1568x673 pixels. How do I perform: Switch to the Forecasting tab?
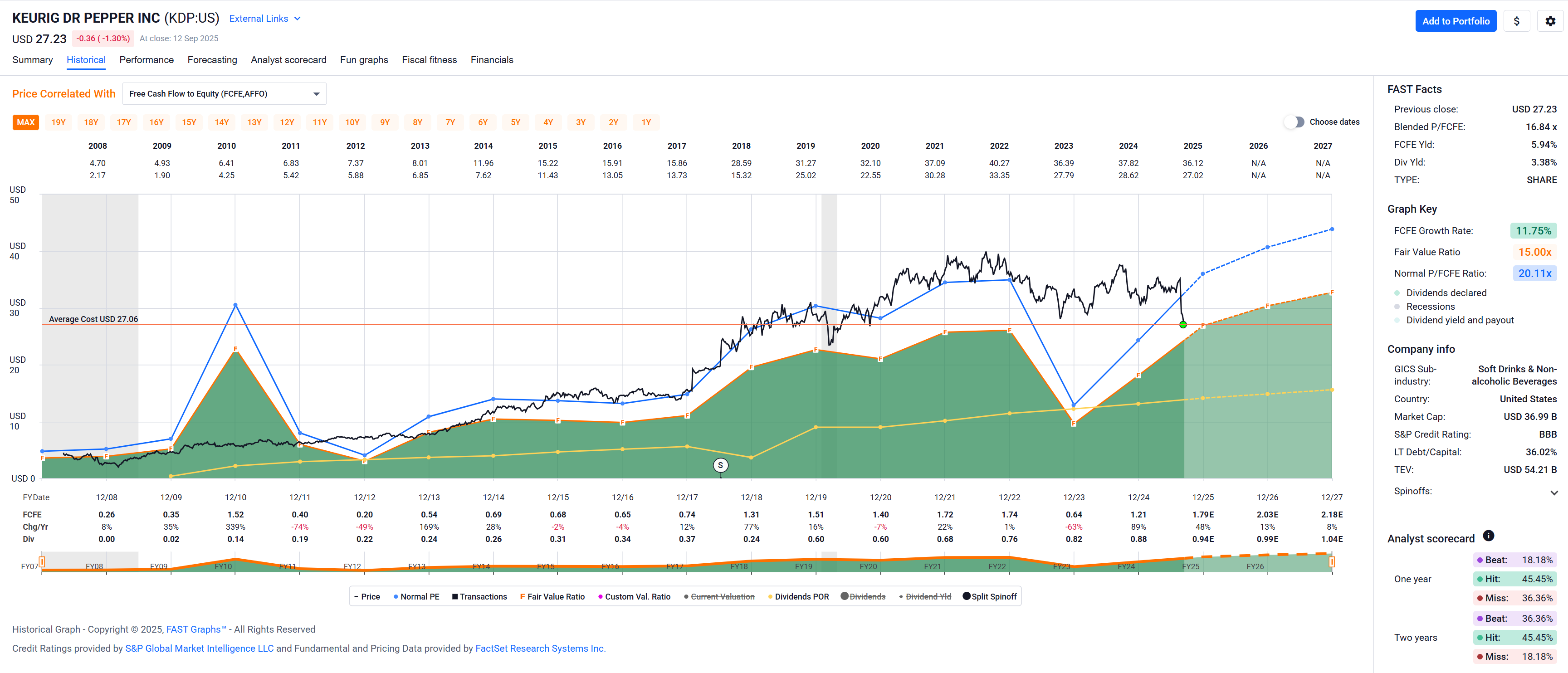pyautogui.click(x=212, y=59)
